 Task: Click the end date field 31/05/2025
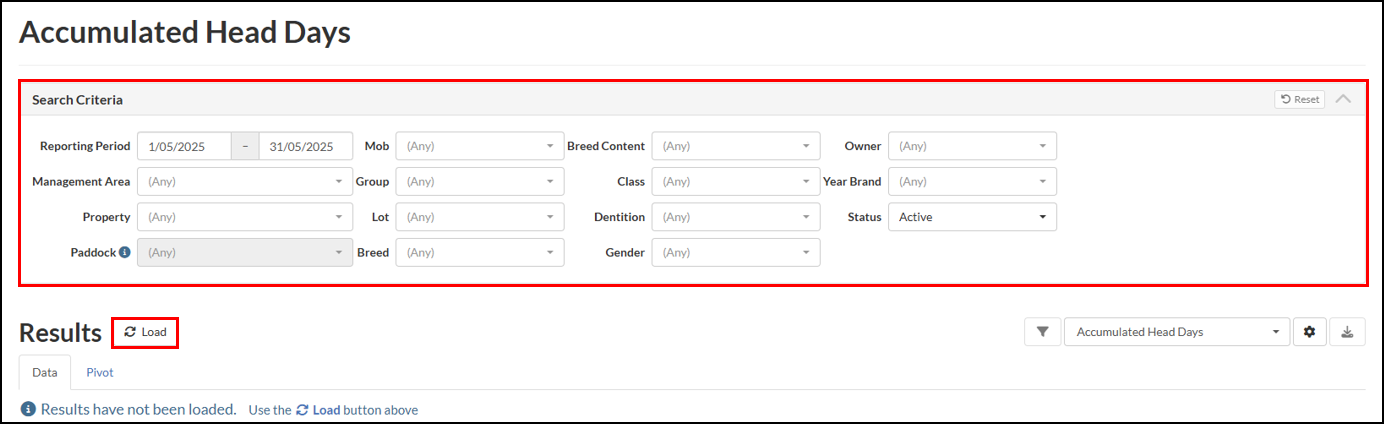click(x=306, y=146)
